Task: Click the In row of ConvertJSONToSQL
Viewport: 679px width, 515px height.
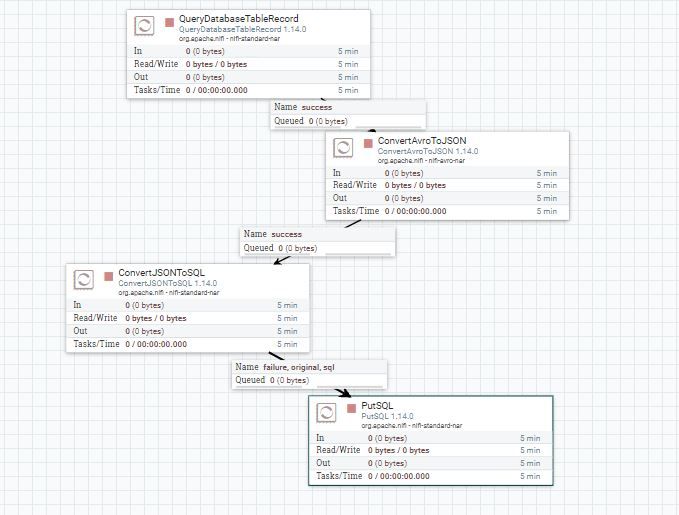Action: pyautogui.click(x=188, y=305)
